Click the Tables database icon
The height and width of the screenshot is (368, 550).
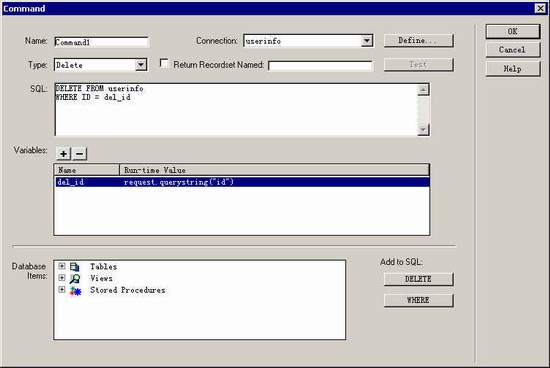click(x=75, y=267)
